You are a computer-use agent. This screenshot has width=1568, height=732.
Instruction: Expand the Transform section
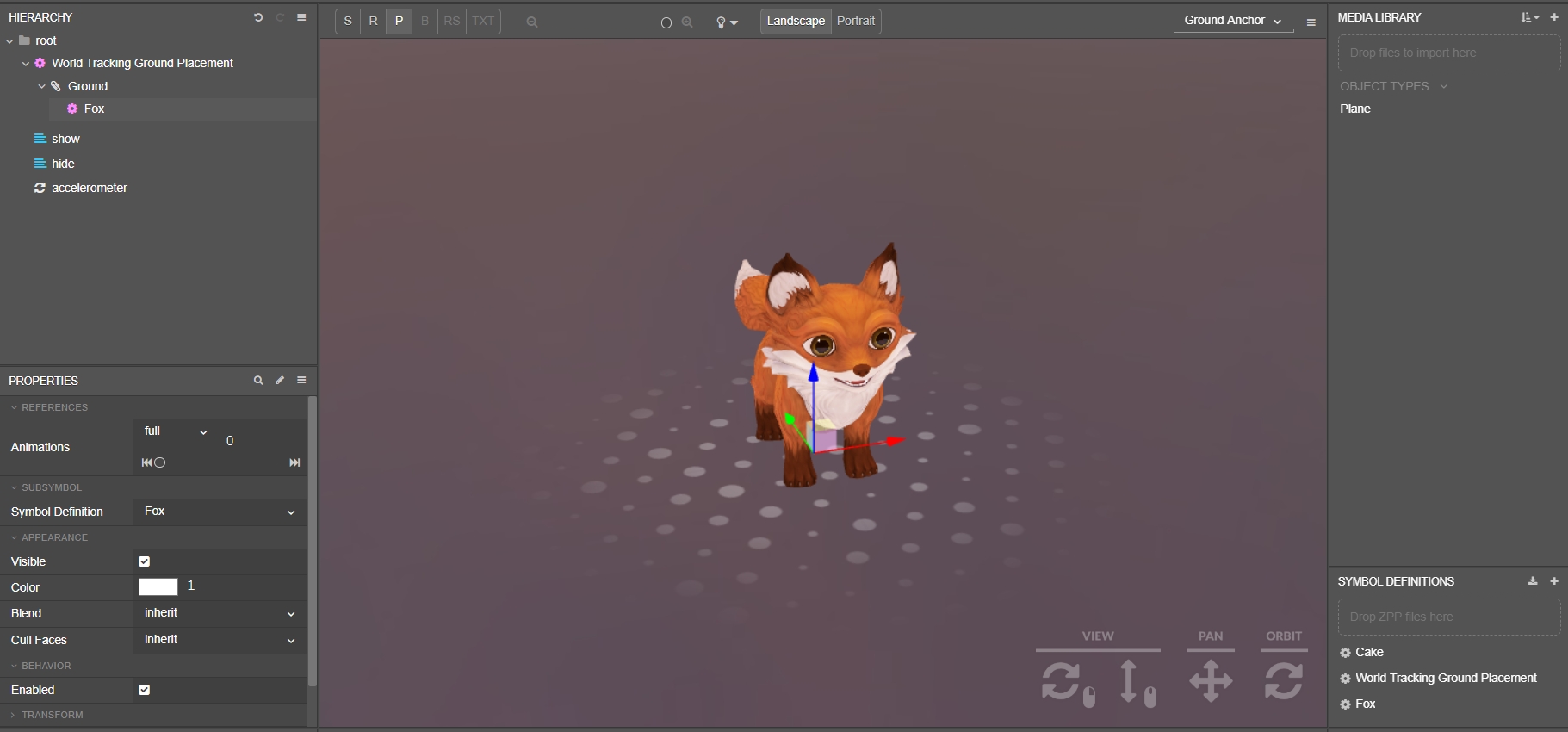click(52, 715)
